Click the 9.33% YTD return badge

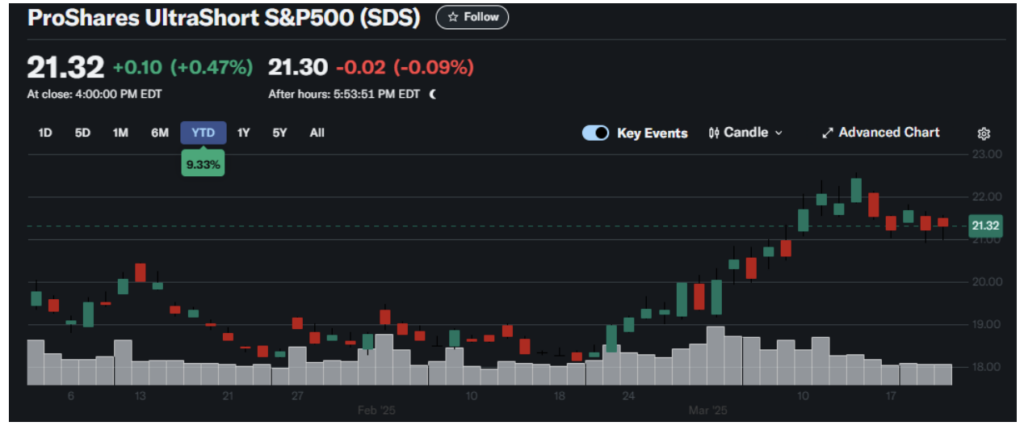(x=203, y=165)
